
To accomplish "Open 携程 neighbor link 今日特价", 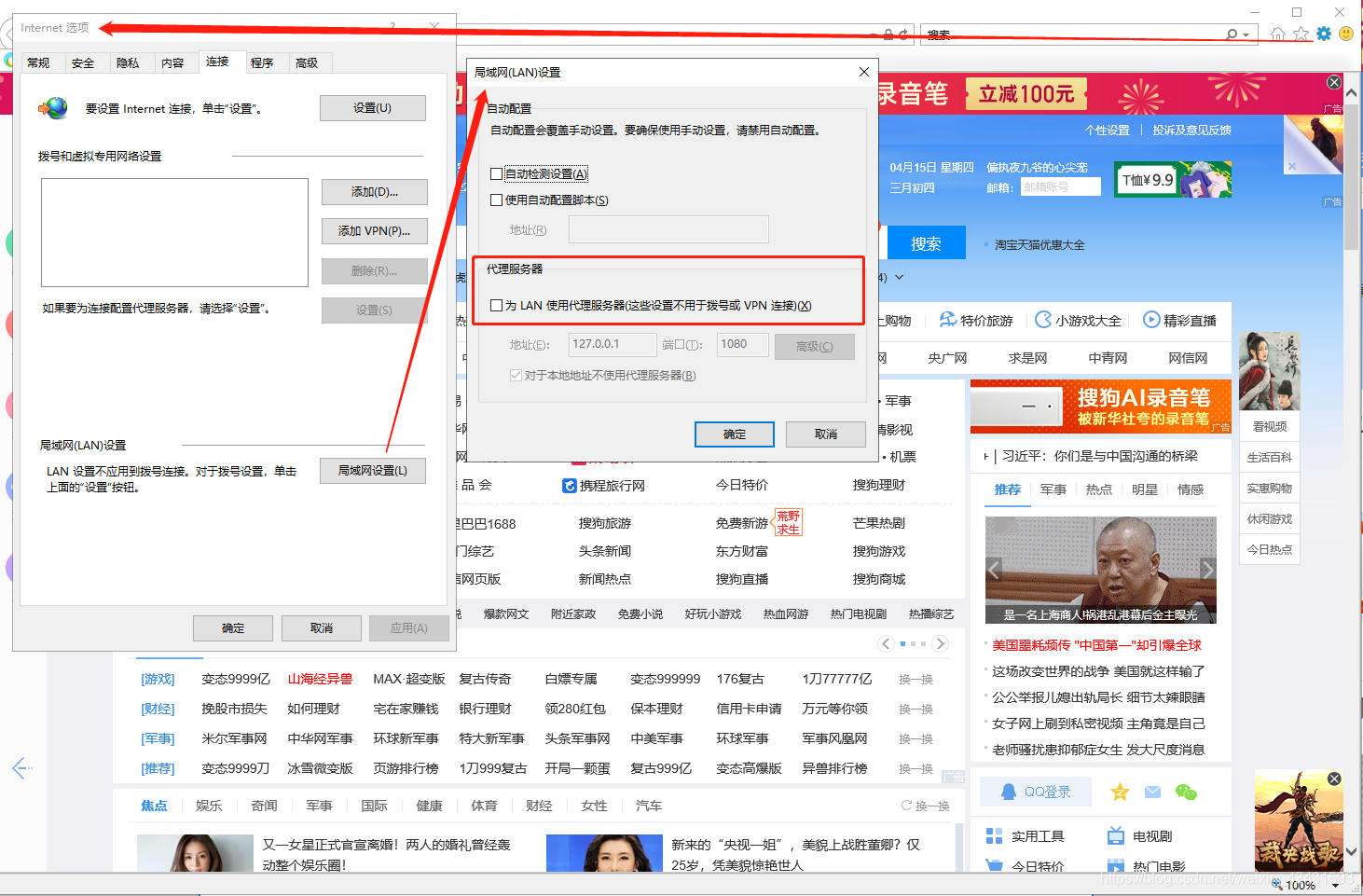I will click(742, 485).
